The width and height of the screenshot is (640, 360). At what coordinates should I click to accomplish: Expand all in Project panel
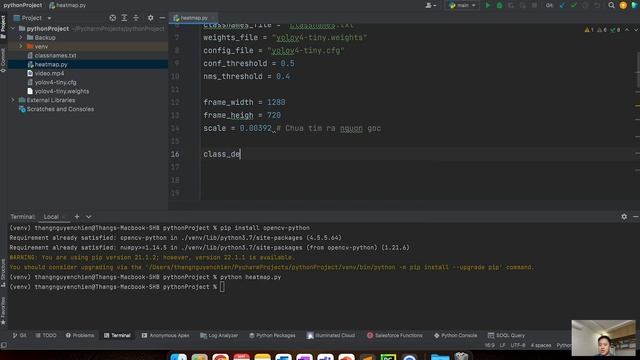[x=124, y=18]
